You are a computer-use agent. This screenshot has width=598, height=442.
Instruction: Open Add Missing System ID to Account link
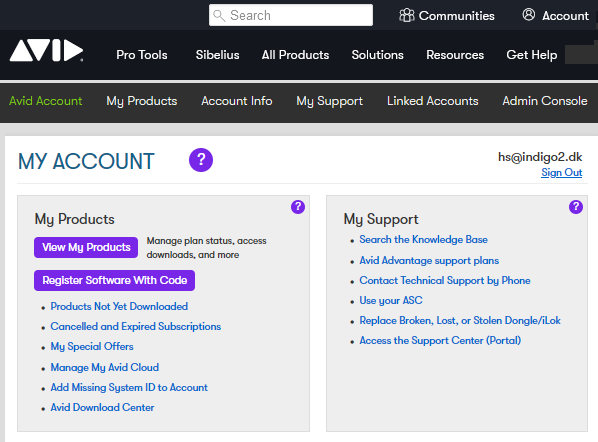[x=129, y=387]
